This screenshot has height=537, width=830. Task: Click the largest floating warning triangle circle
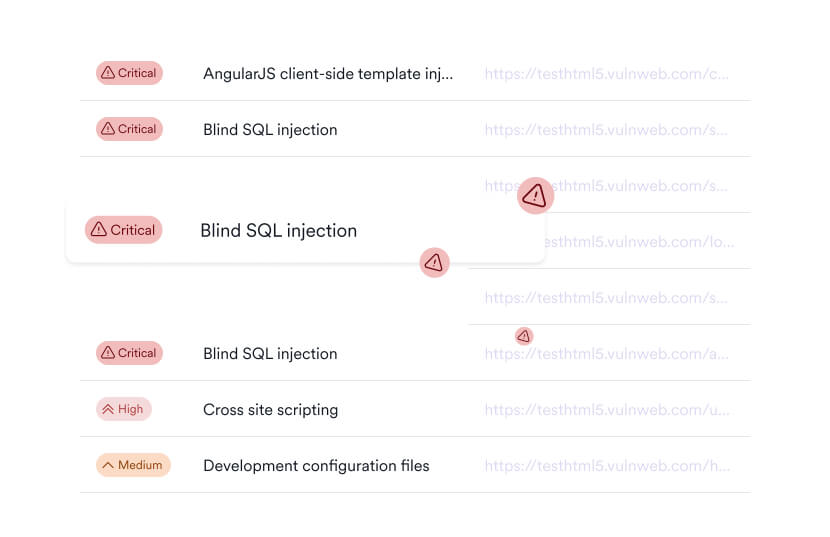(x=535, y=195)
